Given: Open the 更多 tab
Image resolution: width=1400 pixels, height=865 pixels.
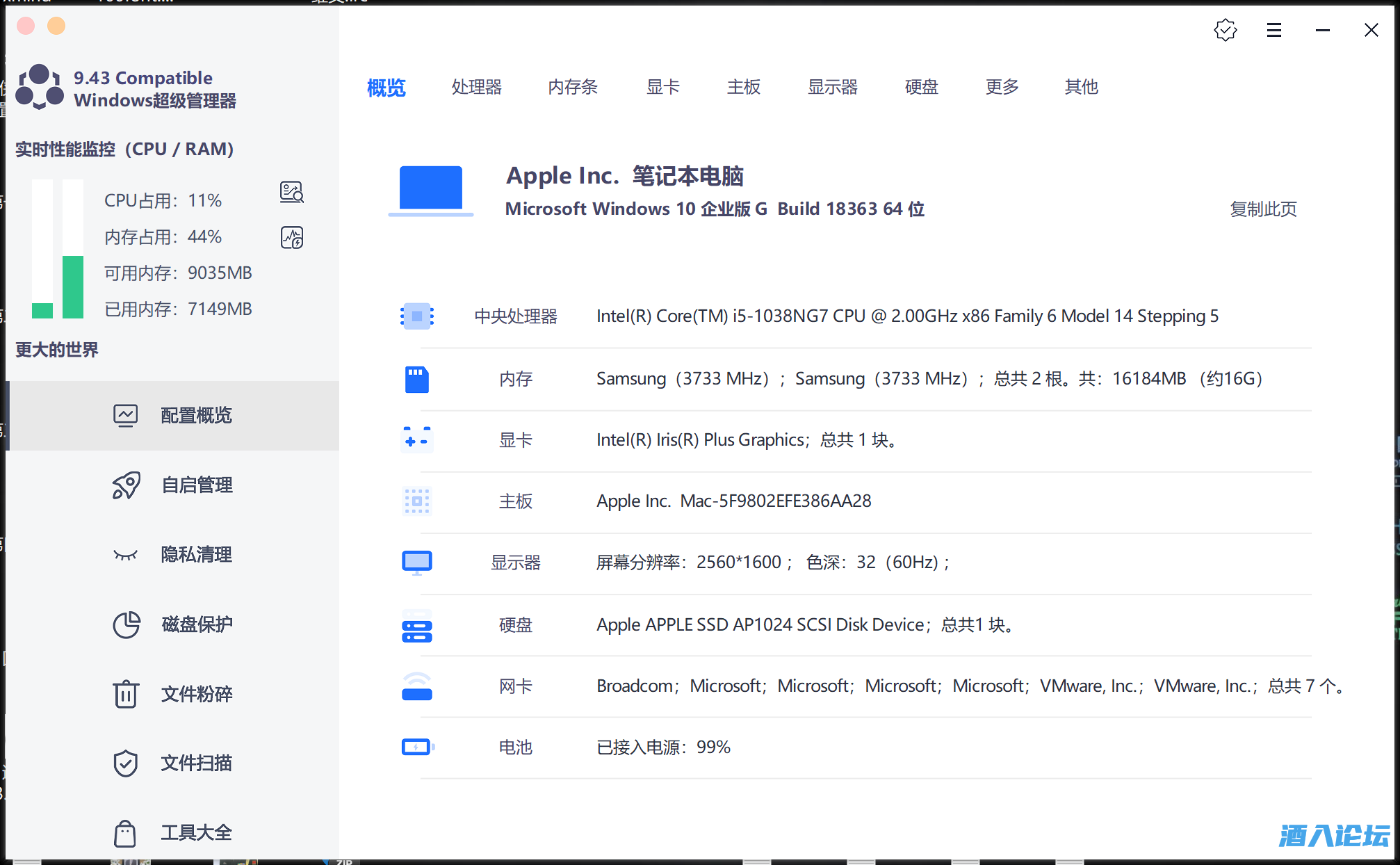Looking at the screenshot, I should point(1002,87).
